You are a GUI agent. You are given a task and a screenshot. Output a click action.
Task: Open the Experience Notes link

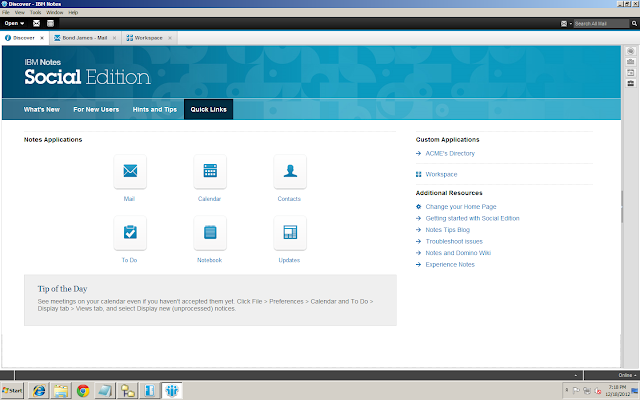point(450,264)
